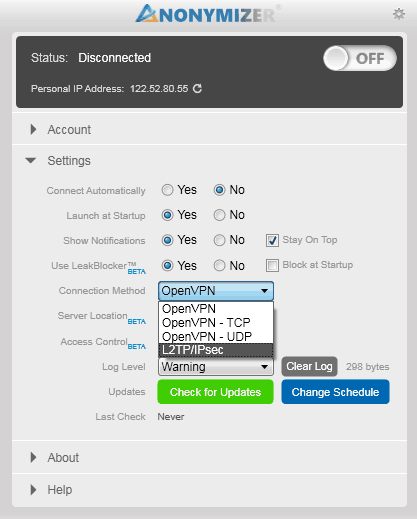Uncheck the Stay On Top checkbox
Image resolution: width=417 pixels, height=519 pixels.
(x=272, y=240)
